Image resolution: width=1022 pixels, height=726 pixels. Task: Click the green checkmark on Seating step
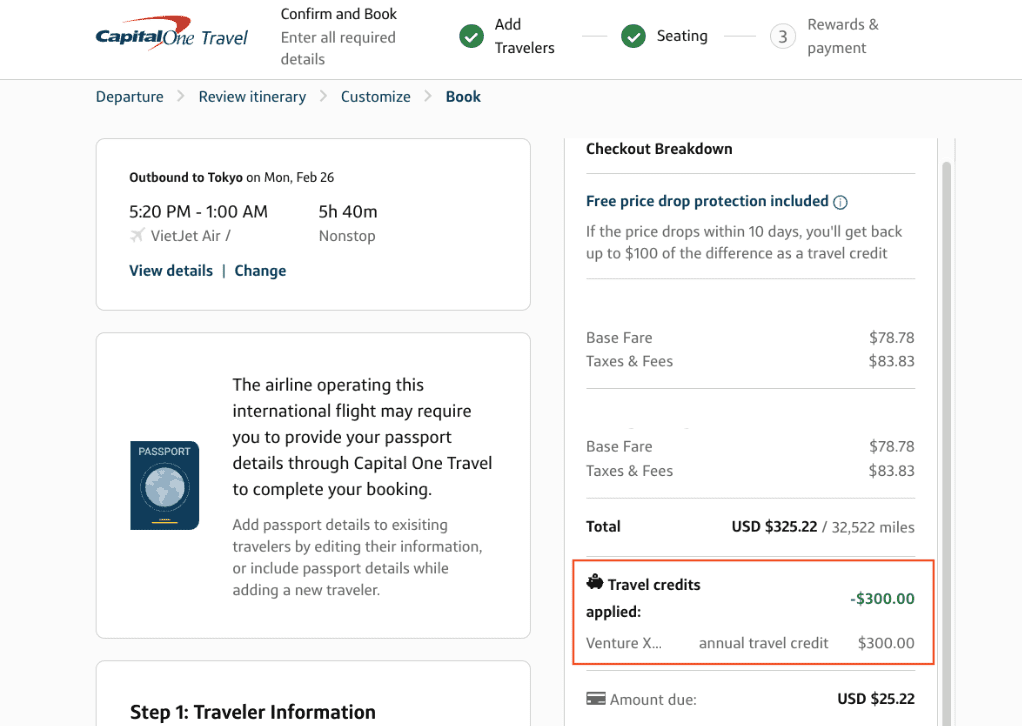pos(633,36)
